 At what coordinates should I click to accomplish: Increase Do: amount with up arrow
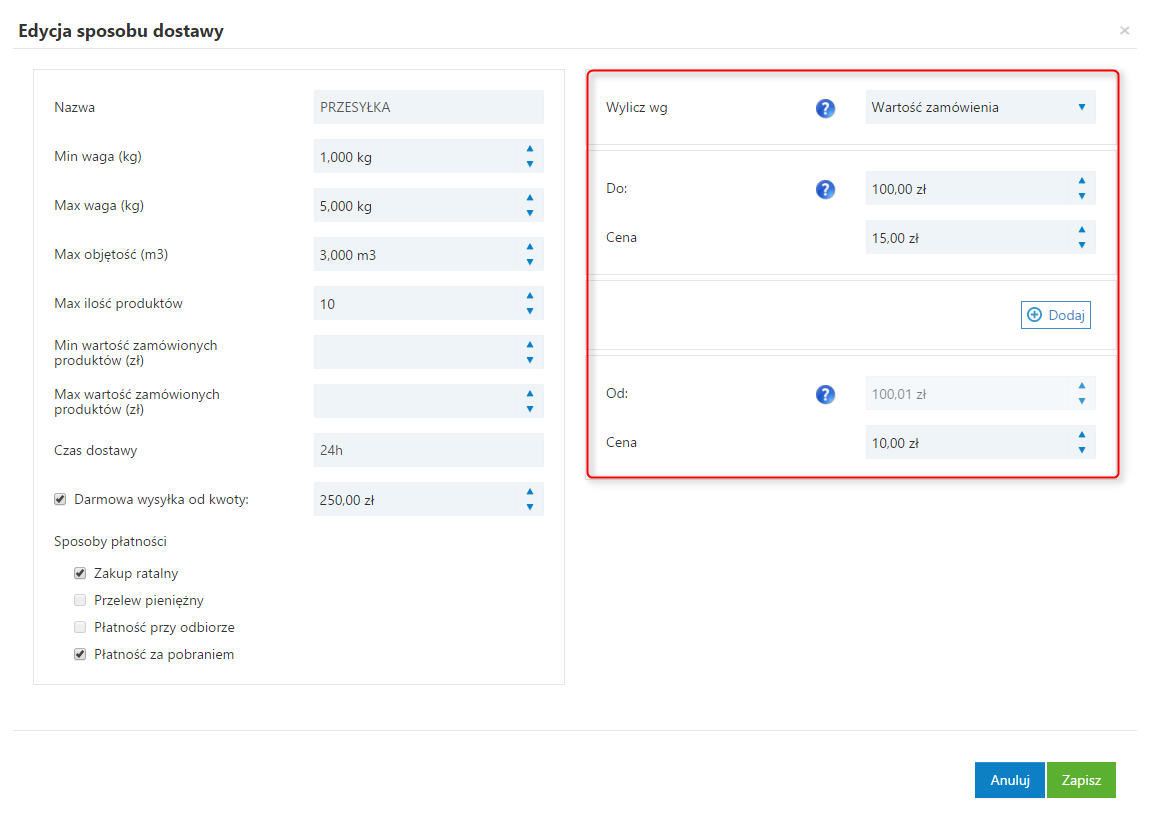pyautogui.click(x=1082, y=181)
